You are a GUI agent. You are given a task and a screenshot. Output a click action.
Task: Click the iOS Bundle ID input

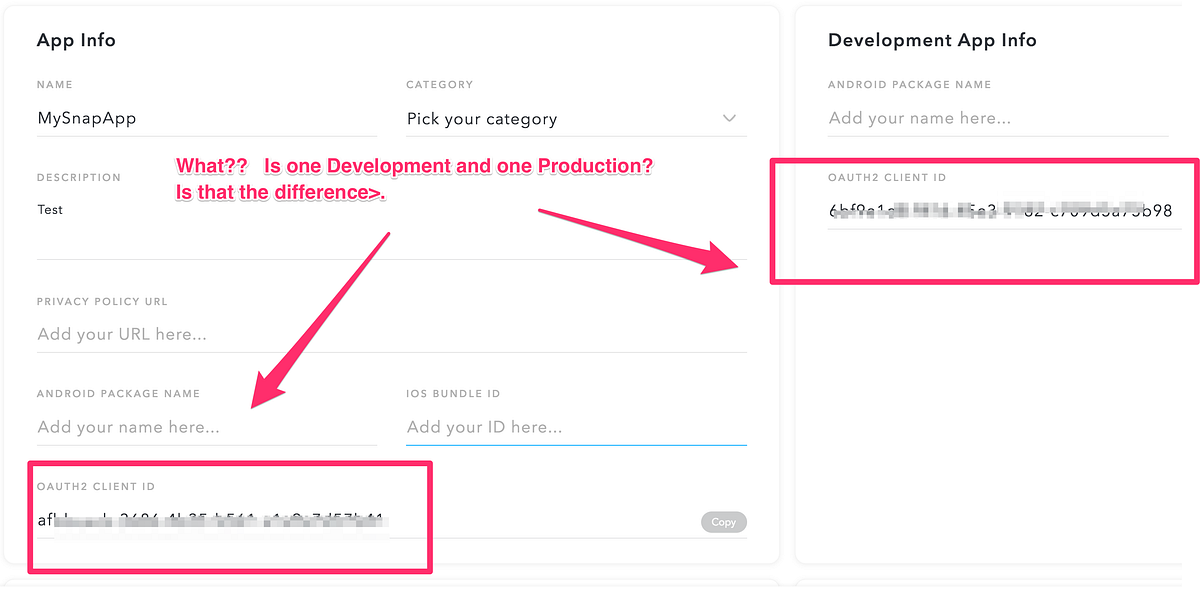pos(575,427)
